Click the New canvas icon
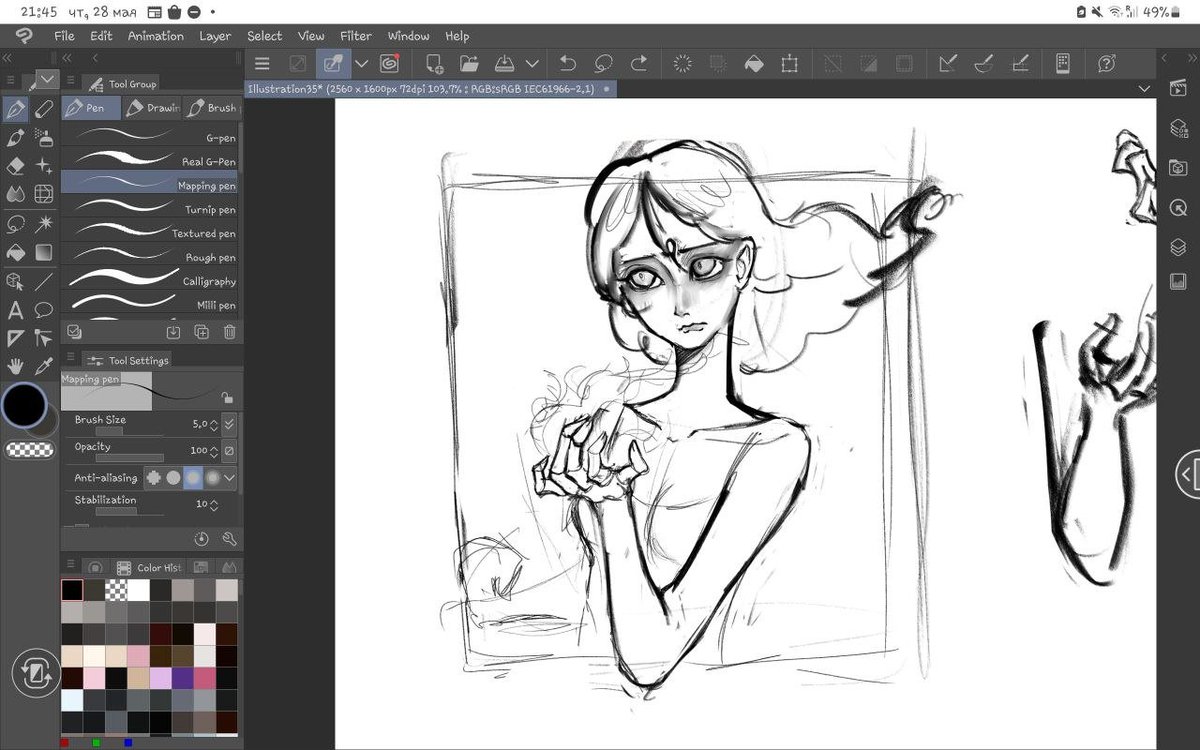Screen dimensions: 1200x750 click(x=434, y=64)
